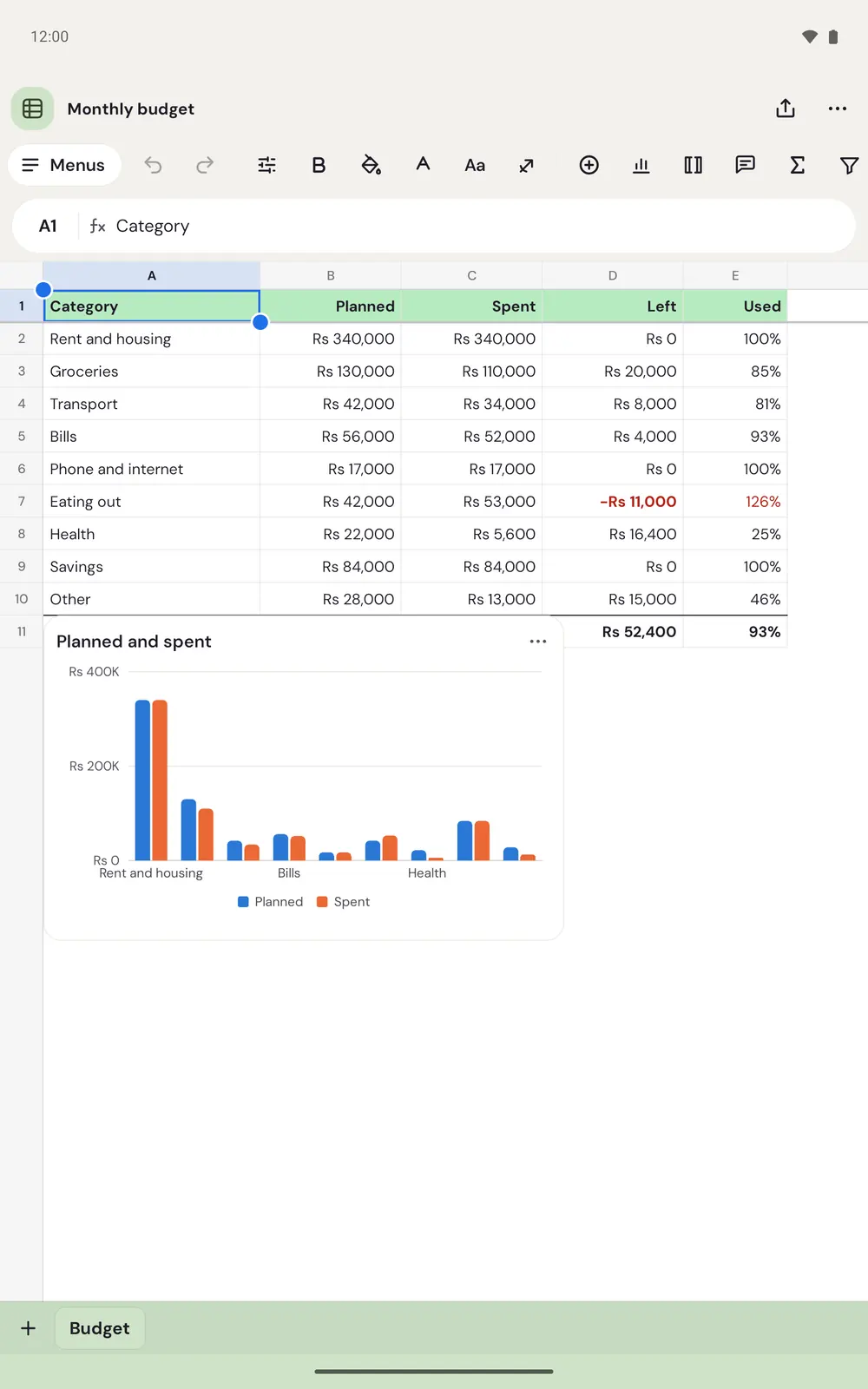Click the fx function icon

tap(97, 226)
